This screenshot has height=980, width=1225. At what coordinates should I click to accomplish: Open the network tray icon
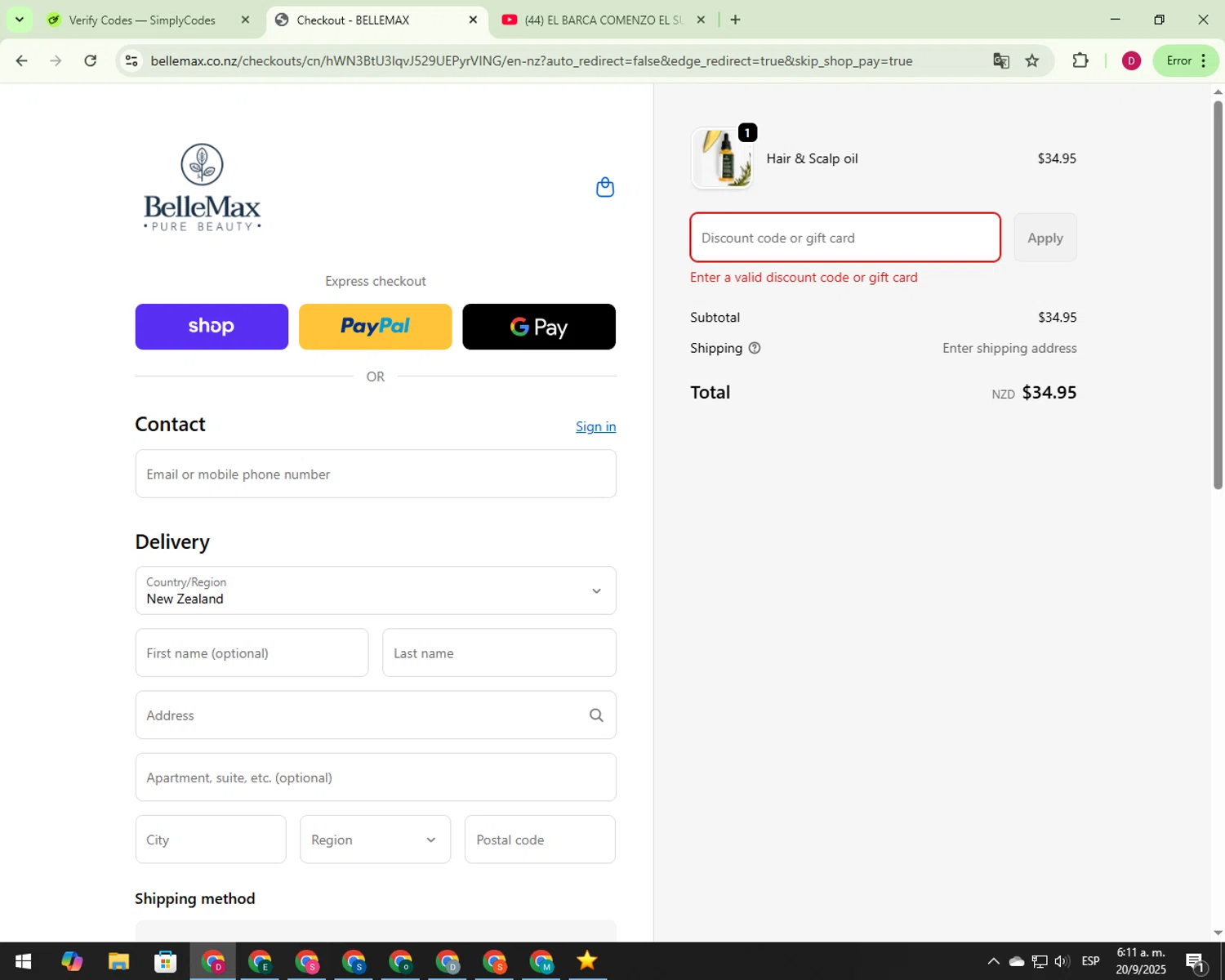[x=1040, y=961]
